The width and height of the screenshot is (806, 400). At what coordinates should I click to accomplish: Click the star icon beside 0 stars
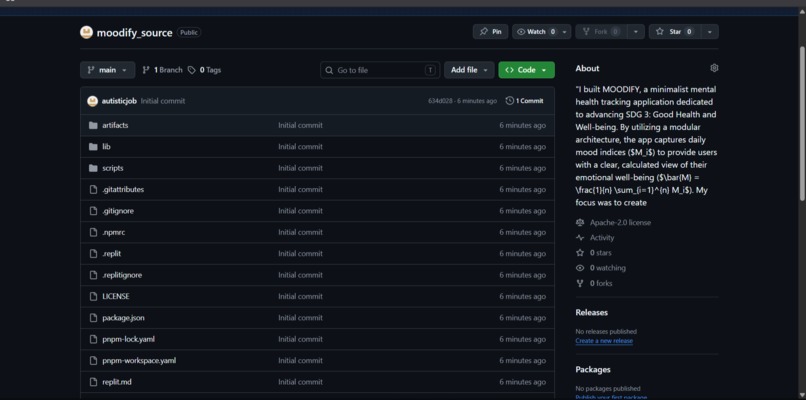click(x=580, y=253)
